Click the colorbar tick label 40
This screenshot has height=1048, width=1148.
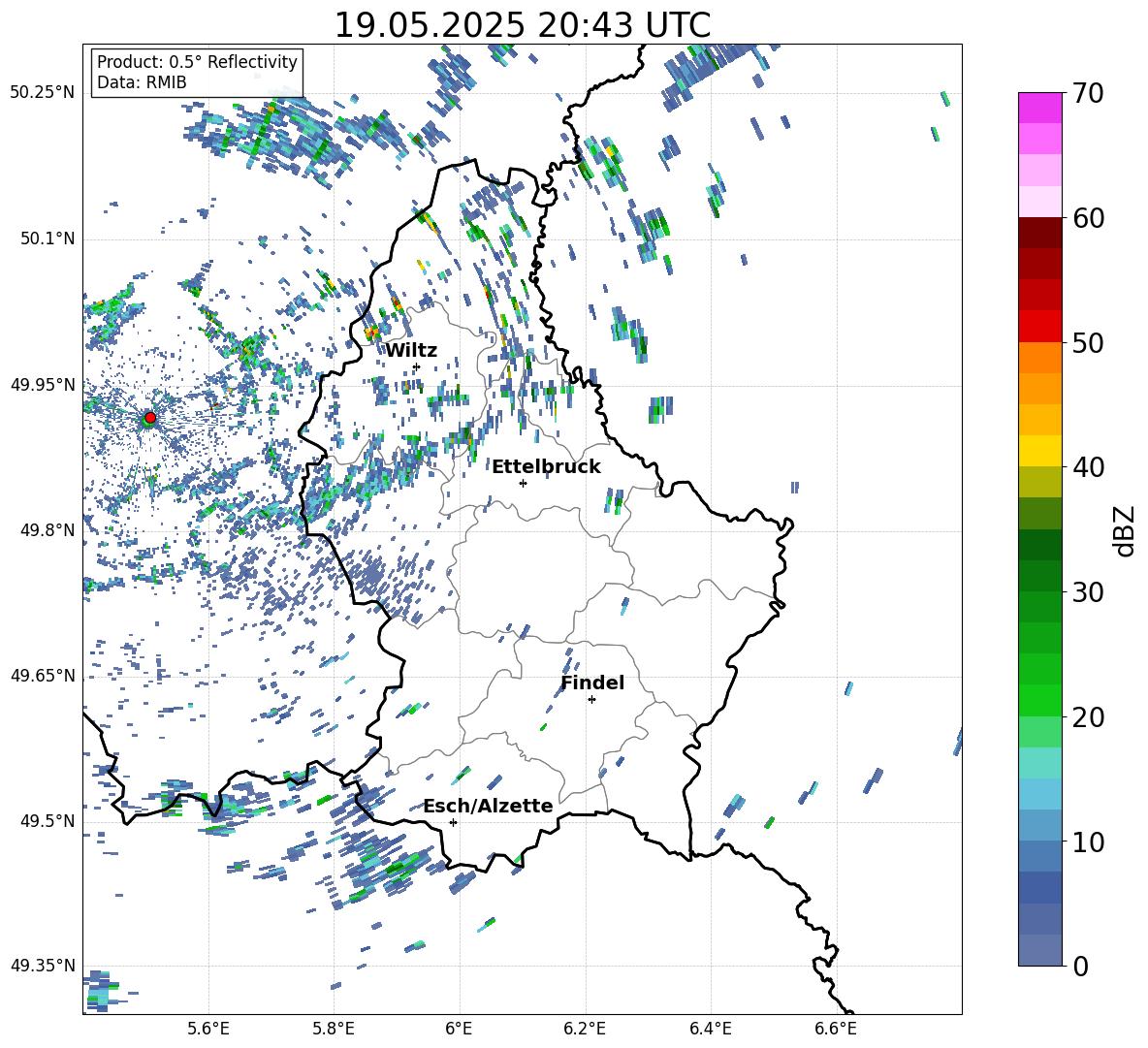1088,467
